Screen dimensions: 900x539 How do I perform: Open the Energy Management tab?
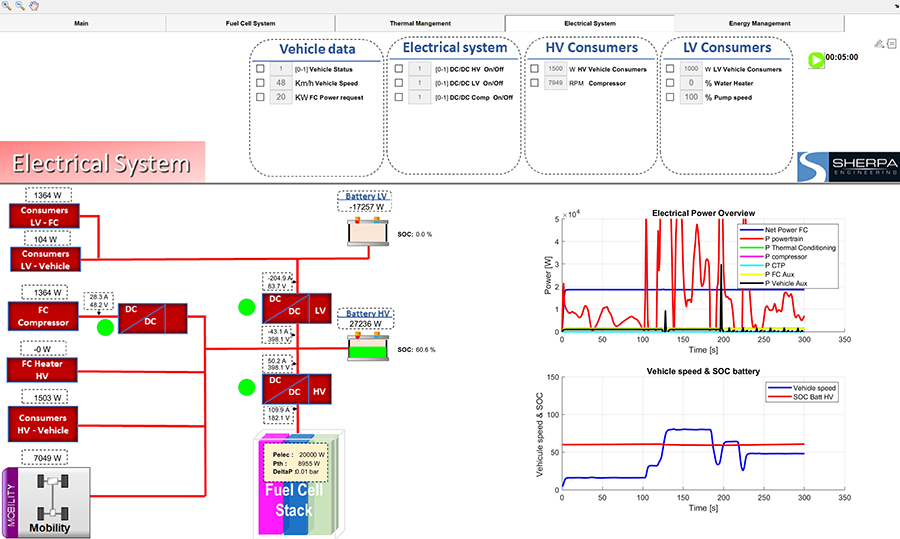(x=757, y=23)
